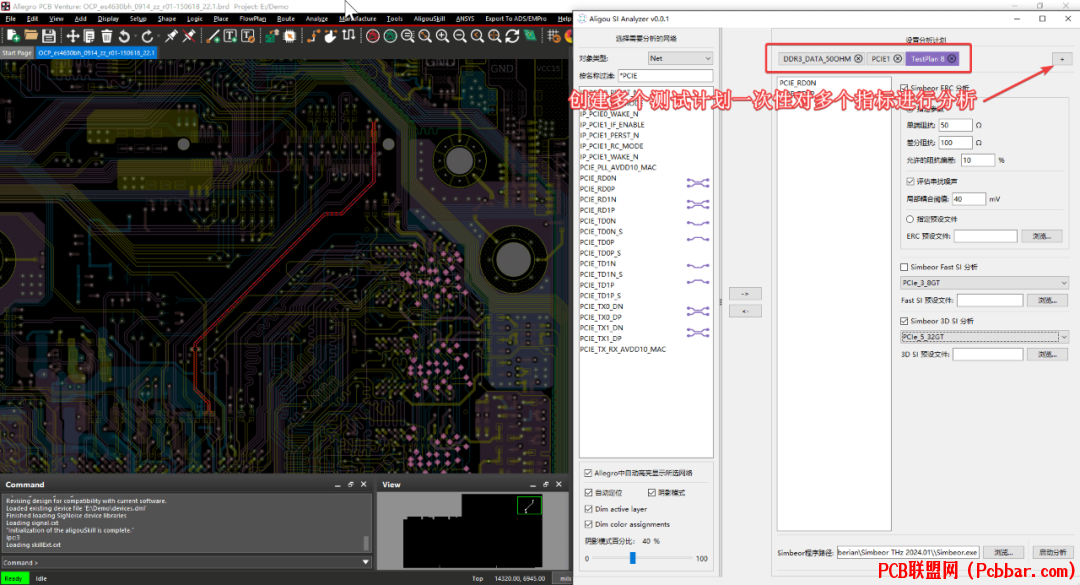This screenshot has height=585, width=1080.
Task: Click the View panel board overview thumbnail
Action: (x=472, y=531)
